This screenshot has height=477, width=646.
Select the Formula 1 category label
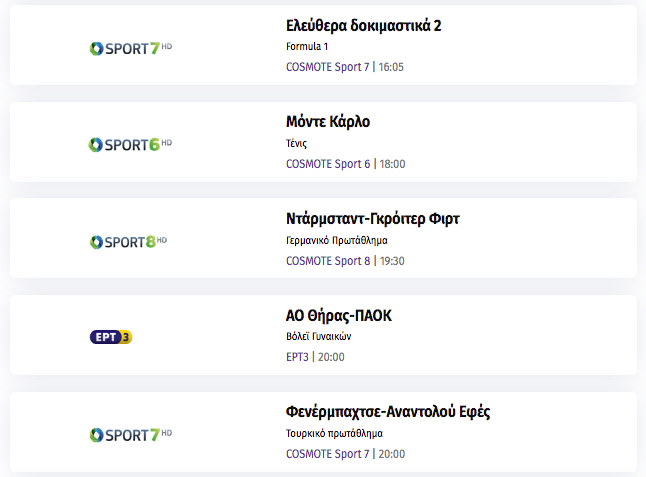(x=307, y=47)
